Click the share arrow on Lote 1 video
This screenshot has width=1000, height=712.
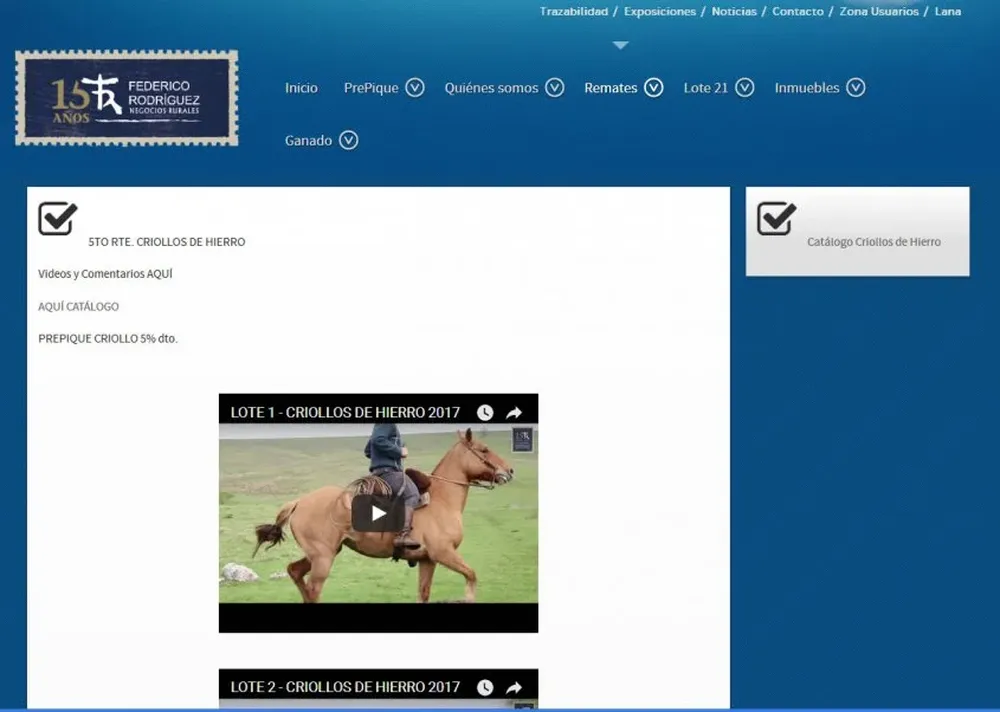pos(514,412)
